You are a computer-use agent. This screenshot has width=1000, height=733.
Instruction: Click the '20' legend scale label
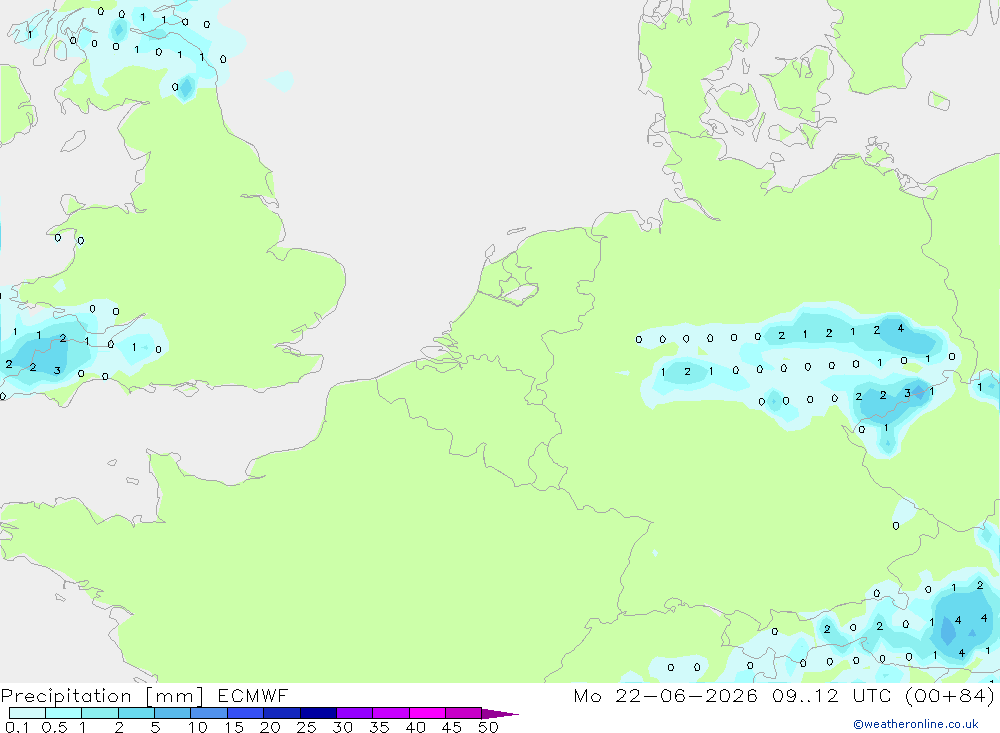[270, 727]
